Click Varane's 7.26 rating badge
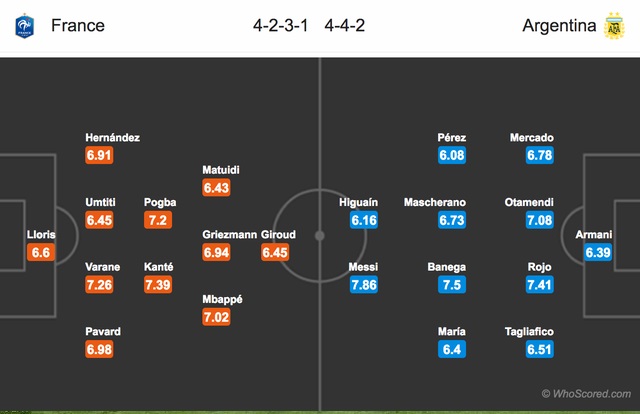The height and width of the screenshot is (414, 640). [99, 285]
